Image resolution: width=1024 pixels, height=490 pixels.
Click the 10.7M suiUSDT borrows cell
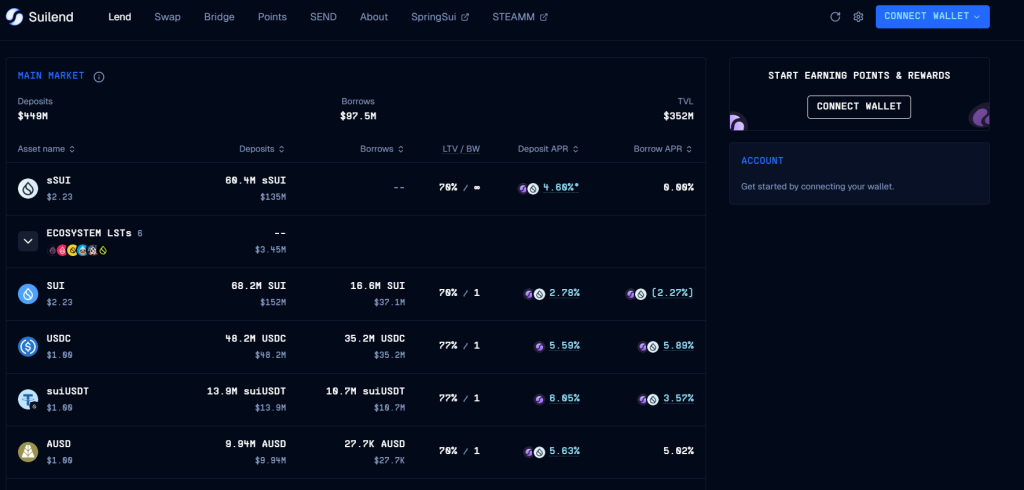365,391
